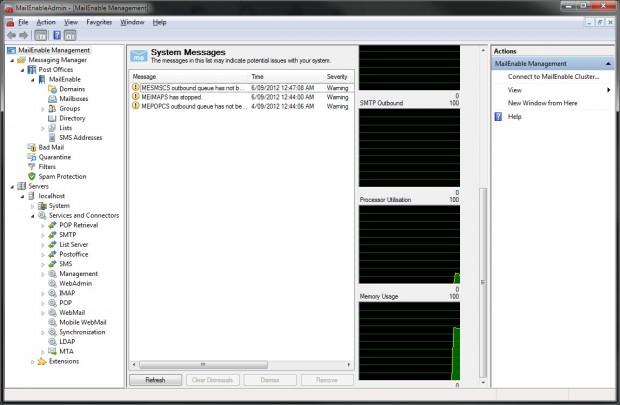Select the Lists icon in tree
Screen dimensions: 620x405
tap(52, 128)
